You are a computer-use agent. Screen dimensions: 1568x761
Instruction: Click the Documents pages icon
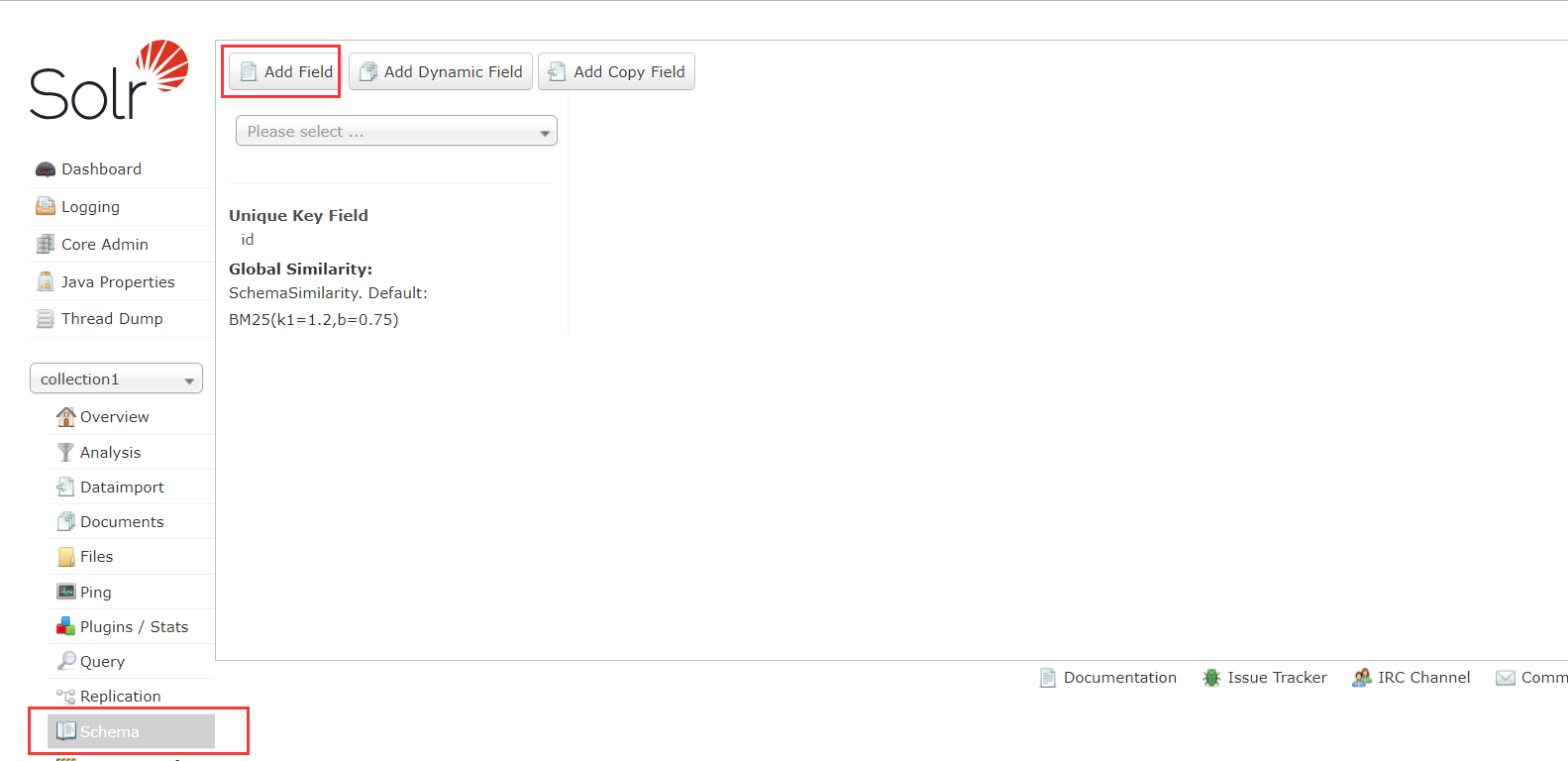[65, 521]
